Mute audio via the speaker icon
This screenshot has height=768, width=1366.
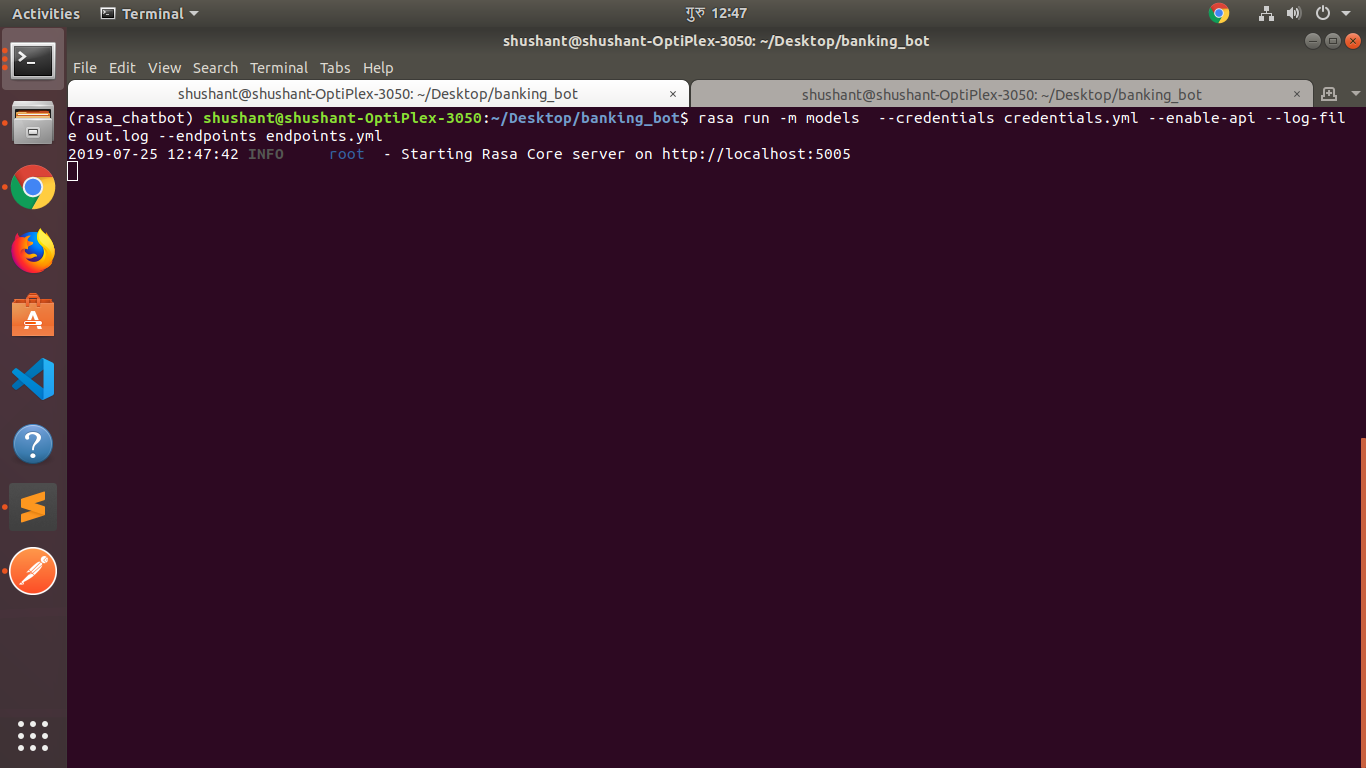tap(1294, 13)
